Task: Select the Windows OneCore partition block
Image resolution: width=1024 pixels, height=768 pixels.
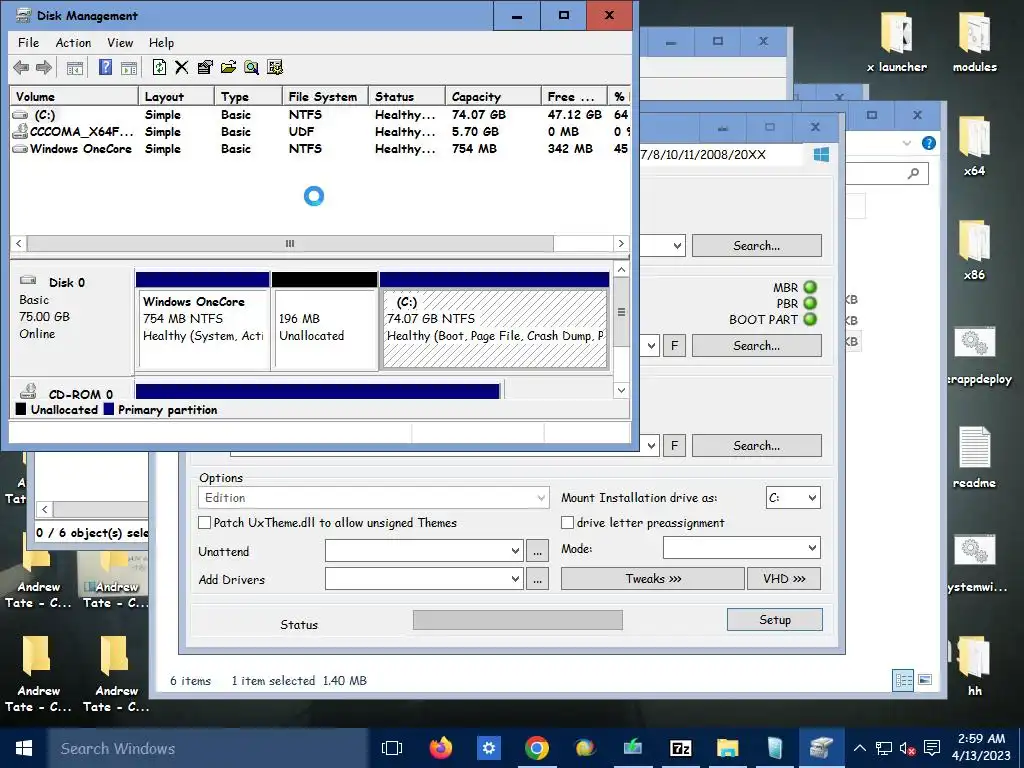Action: click(203, 321)
